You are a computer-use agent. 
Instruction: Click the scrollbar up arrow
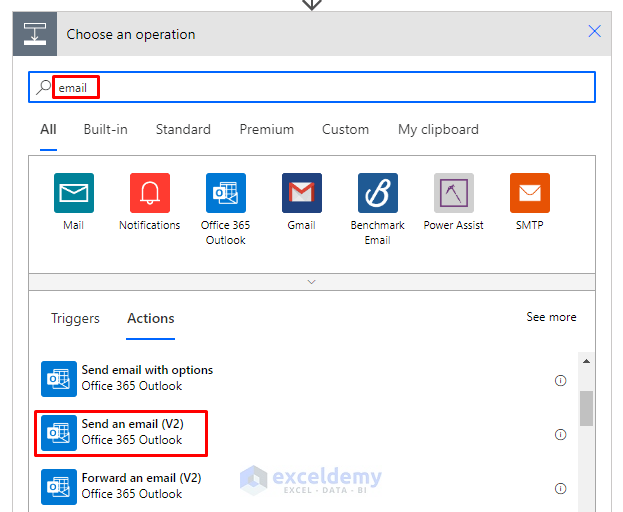[586, 361]
